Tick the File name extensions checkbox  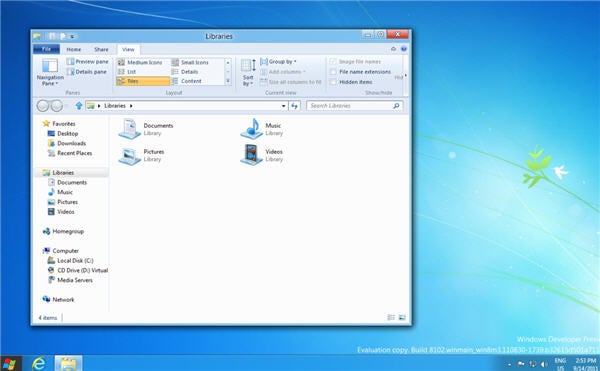pyautogui.click(x=333, y=72)
